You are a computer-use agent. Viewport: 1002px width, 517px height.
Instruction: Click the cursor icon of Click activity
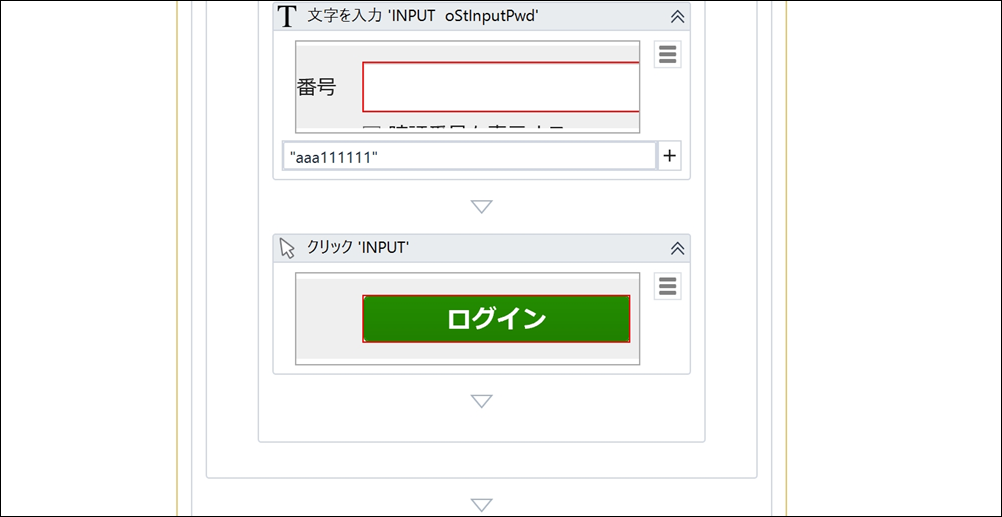pos(288,249)
